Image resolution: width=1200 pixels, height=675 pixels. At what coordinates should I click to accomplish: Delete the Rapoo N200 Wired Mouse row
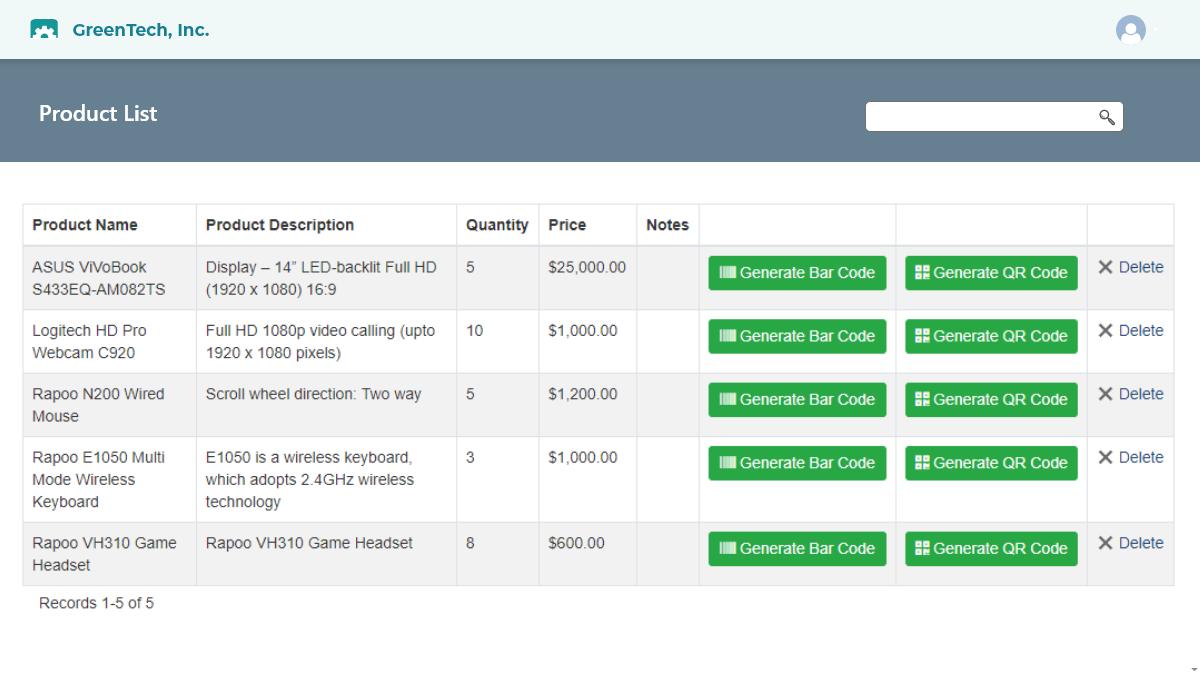[1131, 394]
